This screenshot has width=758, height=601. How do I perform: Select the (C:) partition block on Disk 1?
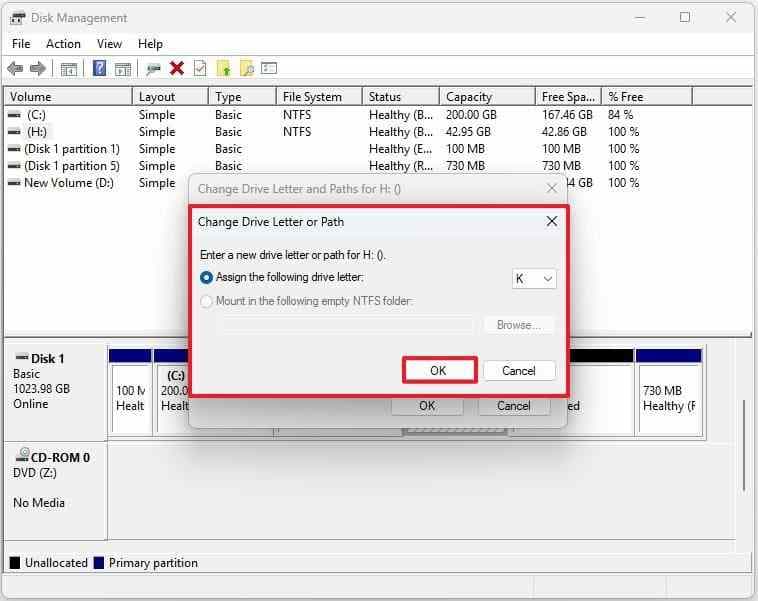click(172, 393)
